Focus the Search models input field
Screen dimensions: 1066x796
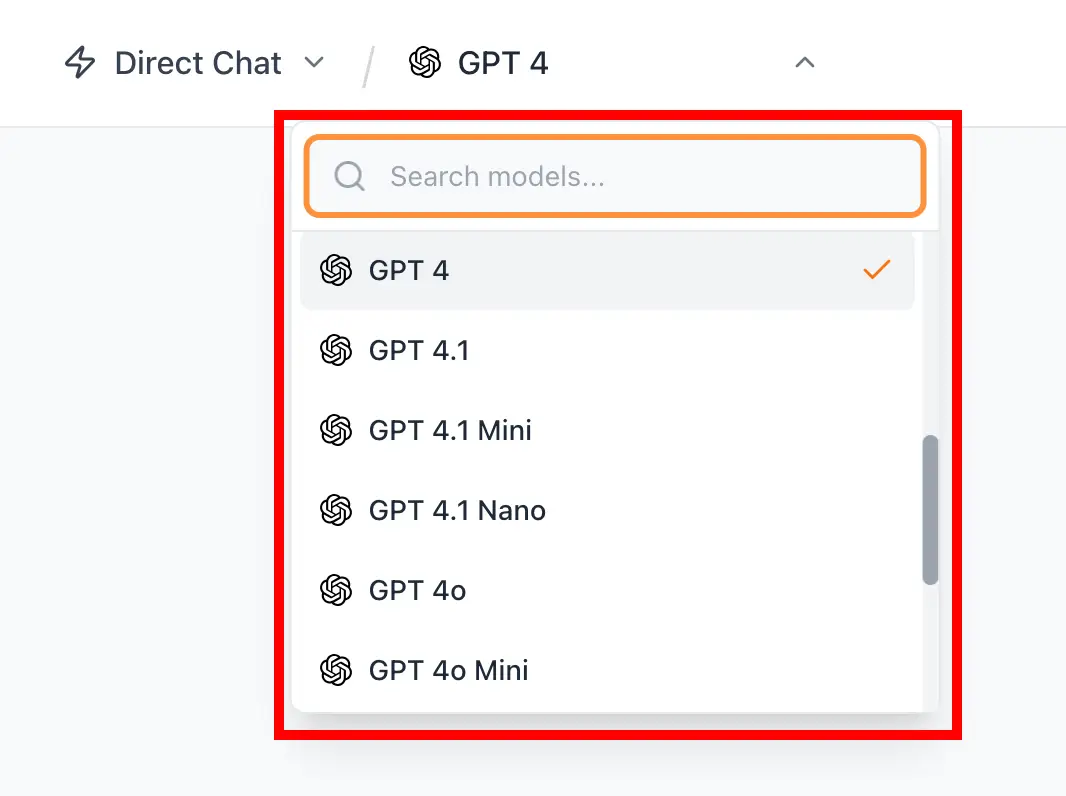640,177
